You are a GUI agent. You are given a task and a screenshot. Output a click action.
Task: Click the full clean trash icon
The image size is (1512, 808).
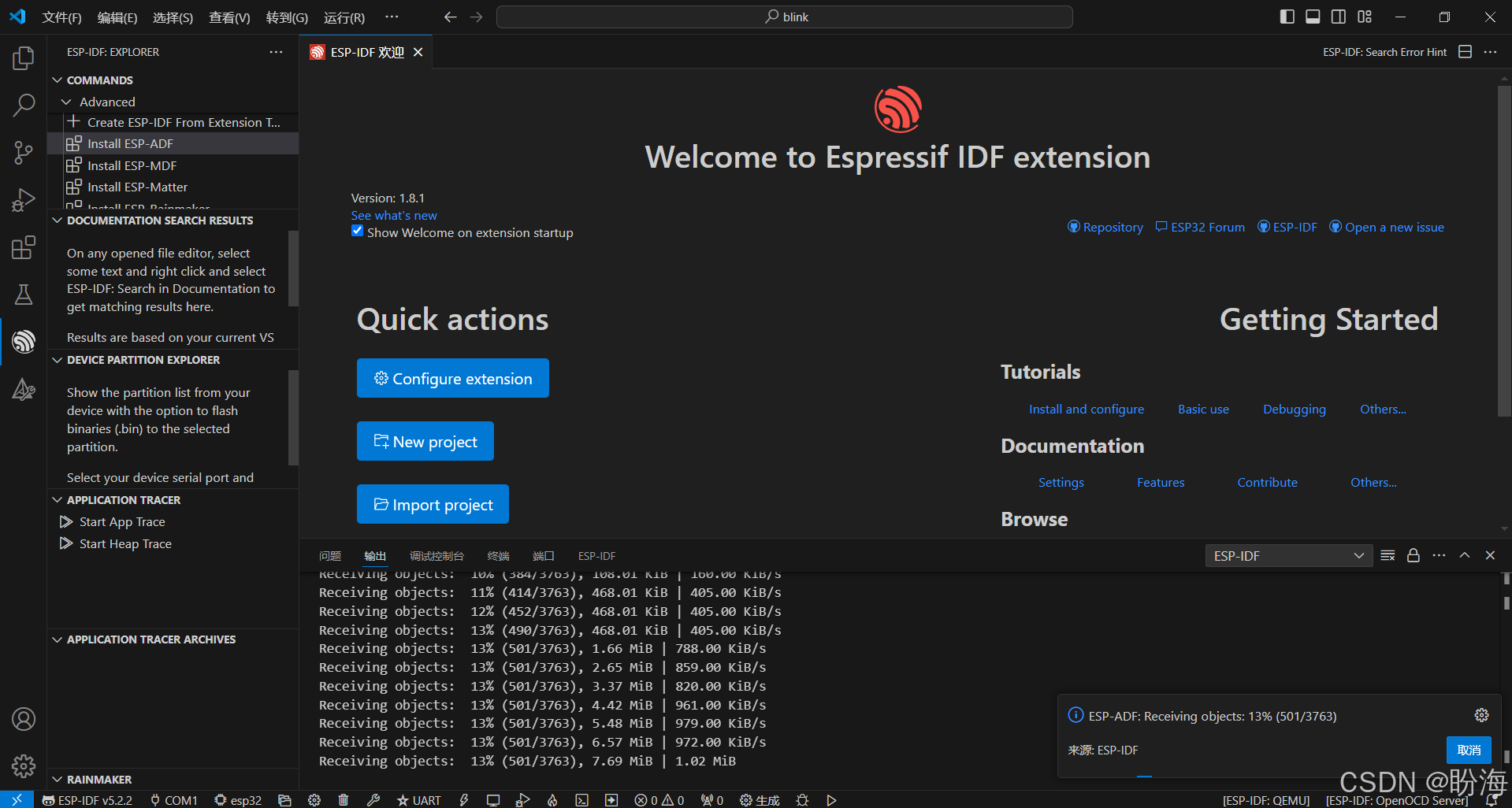(344, 800)
